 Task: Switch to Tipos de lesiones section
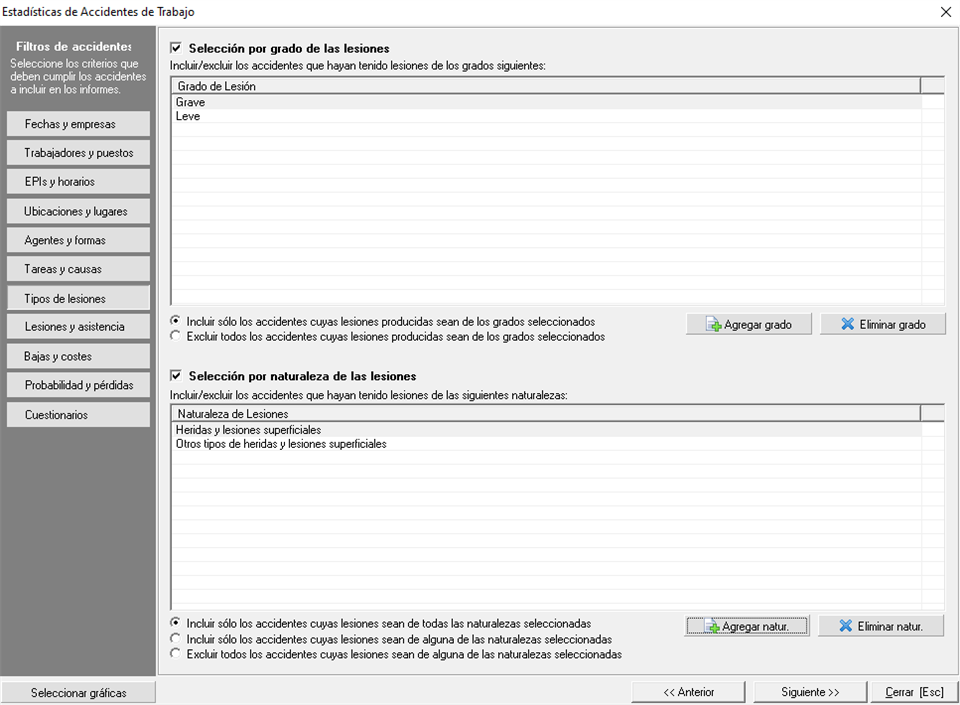[78, 298]
